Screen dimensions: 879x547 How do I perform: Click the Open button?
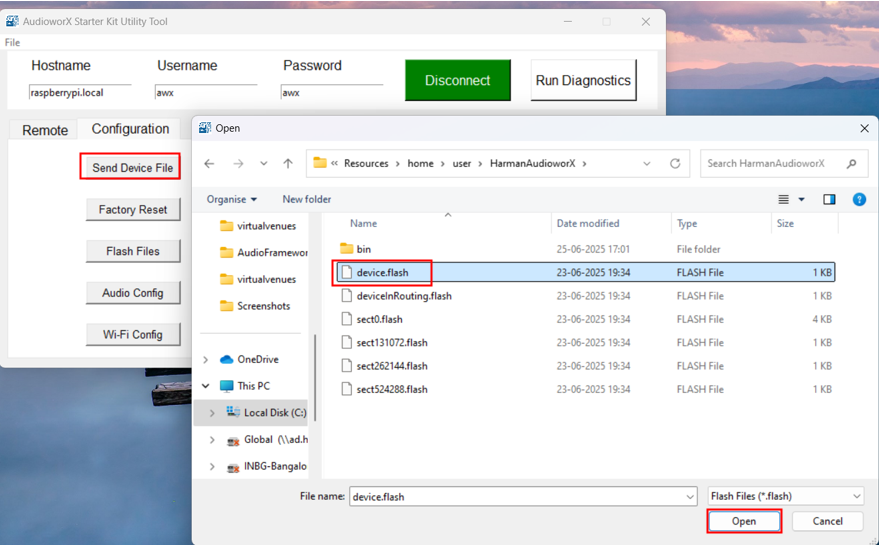click(x=744, y=521)
